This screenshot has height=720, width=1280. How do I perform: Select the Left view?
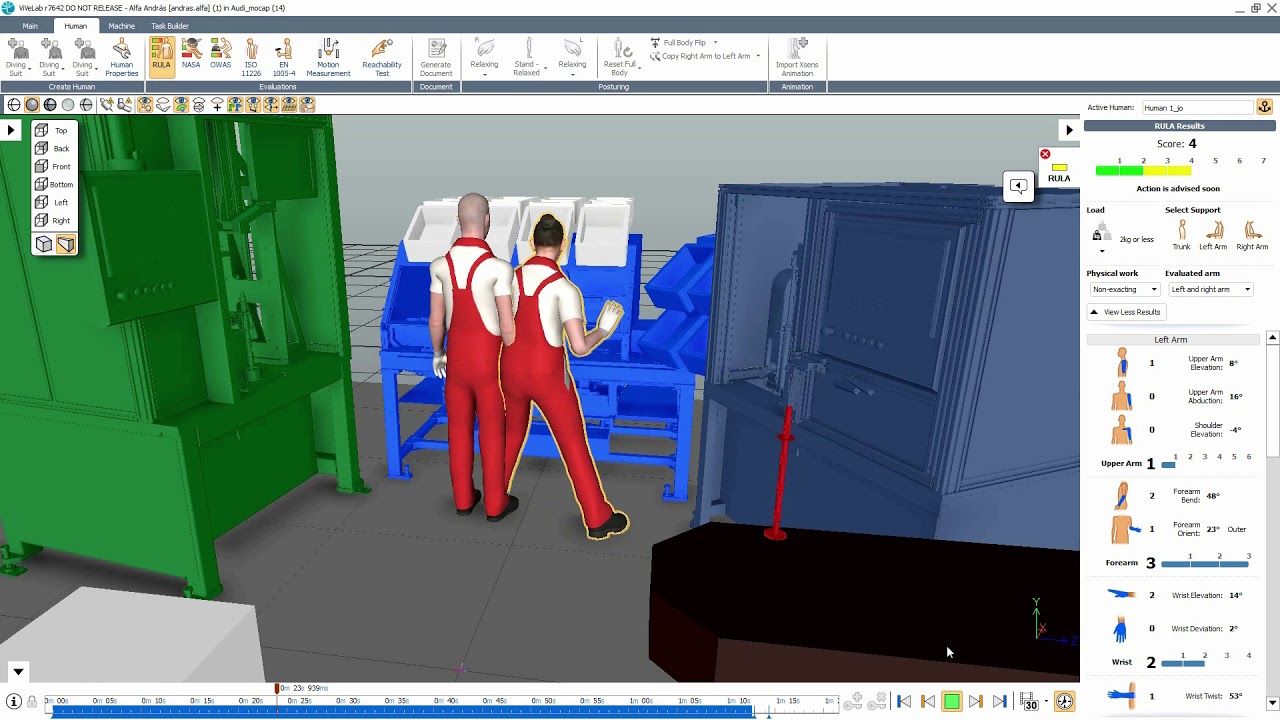pos(52,202)
